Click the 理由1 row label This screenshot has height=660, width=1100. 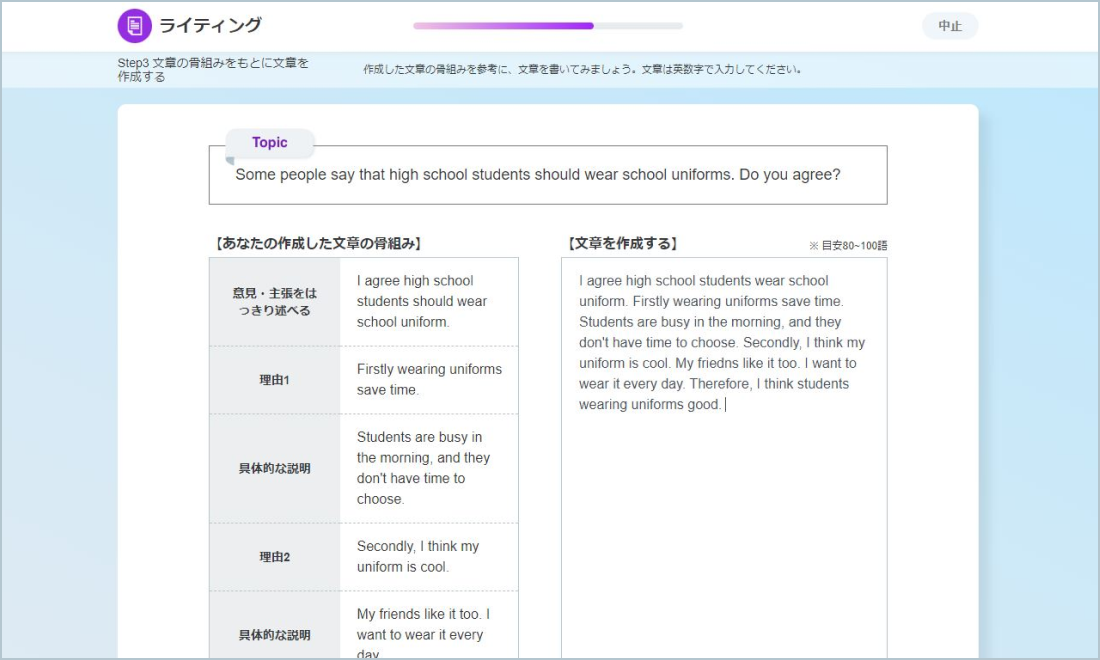point(274,380)
